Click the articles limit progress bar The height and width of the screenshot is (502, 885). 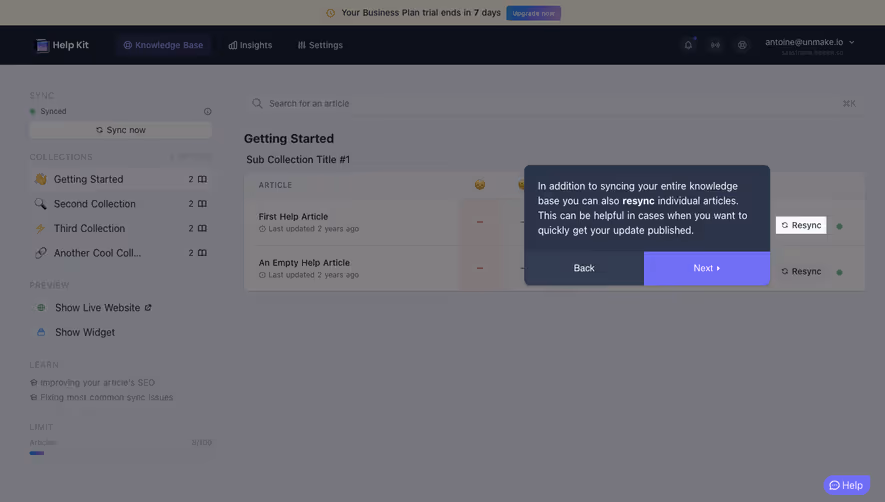tap(120, 453)
